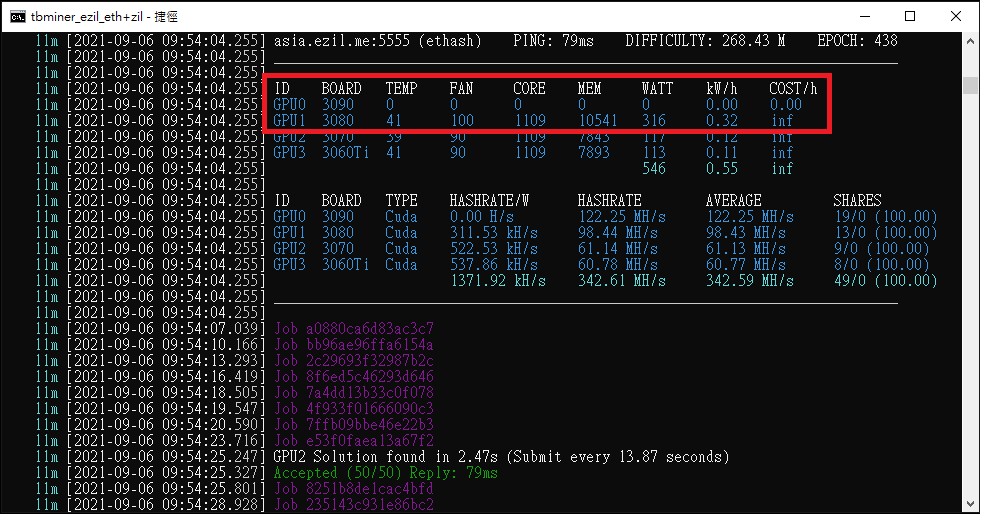Click the FAN column header
981x516 pixels.
[x=461, y=89]
